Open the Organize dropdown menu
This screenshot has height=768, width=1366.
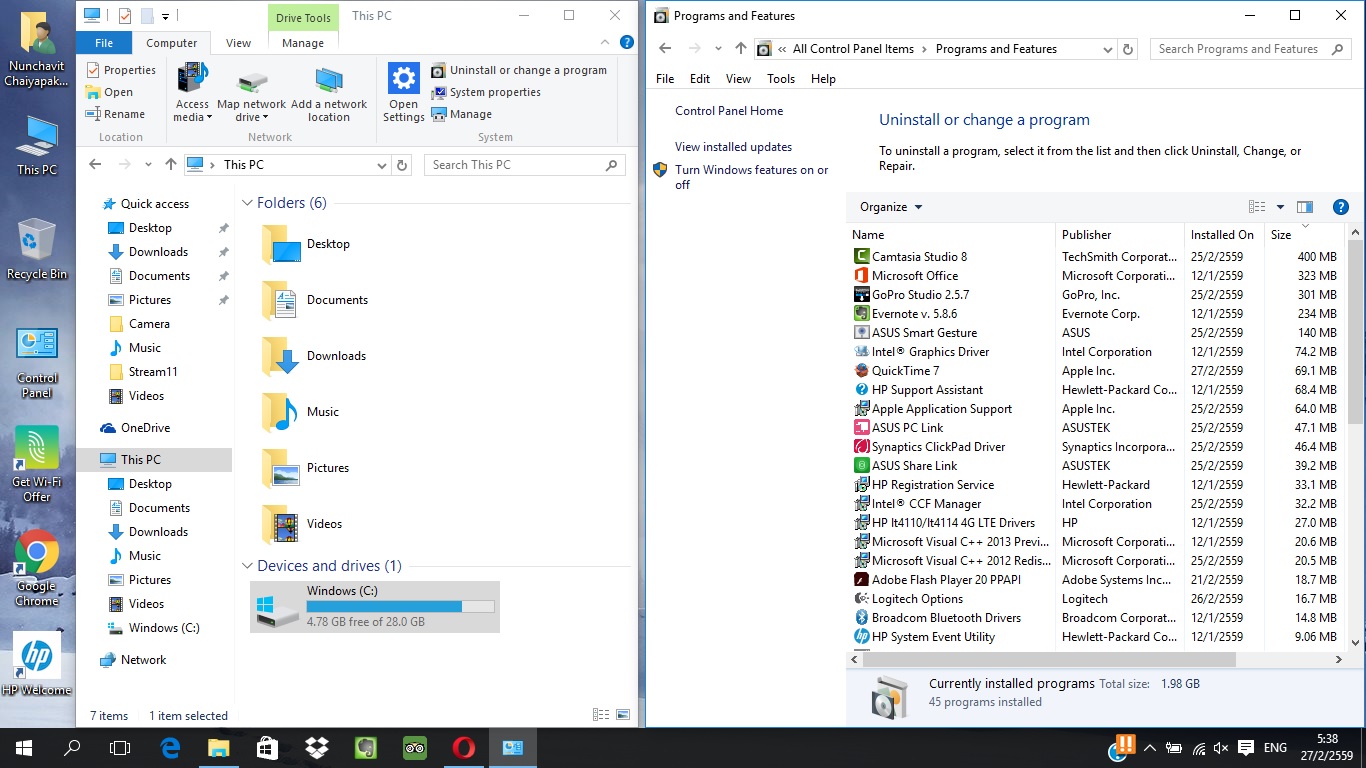pyautogui.click(x=890, y=207)
